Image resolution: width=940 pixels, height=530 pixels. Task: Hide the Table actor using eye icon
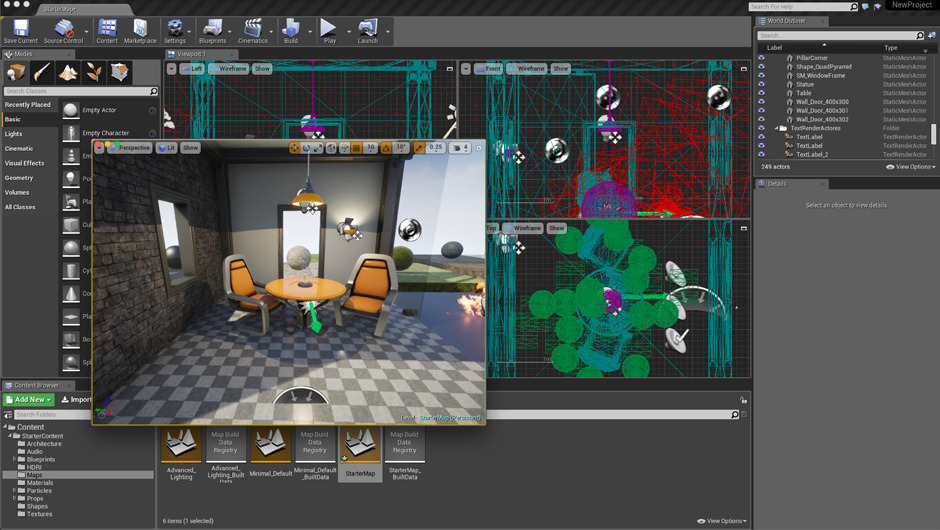pos(762,93)
